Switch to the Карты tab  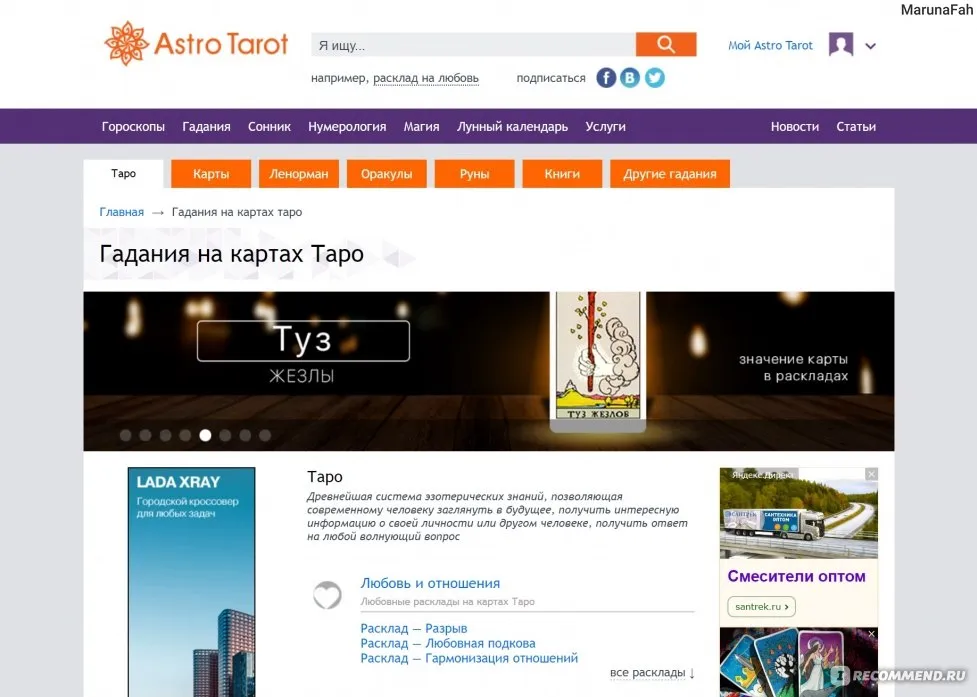pyautogui.click(x=211, y=174)
